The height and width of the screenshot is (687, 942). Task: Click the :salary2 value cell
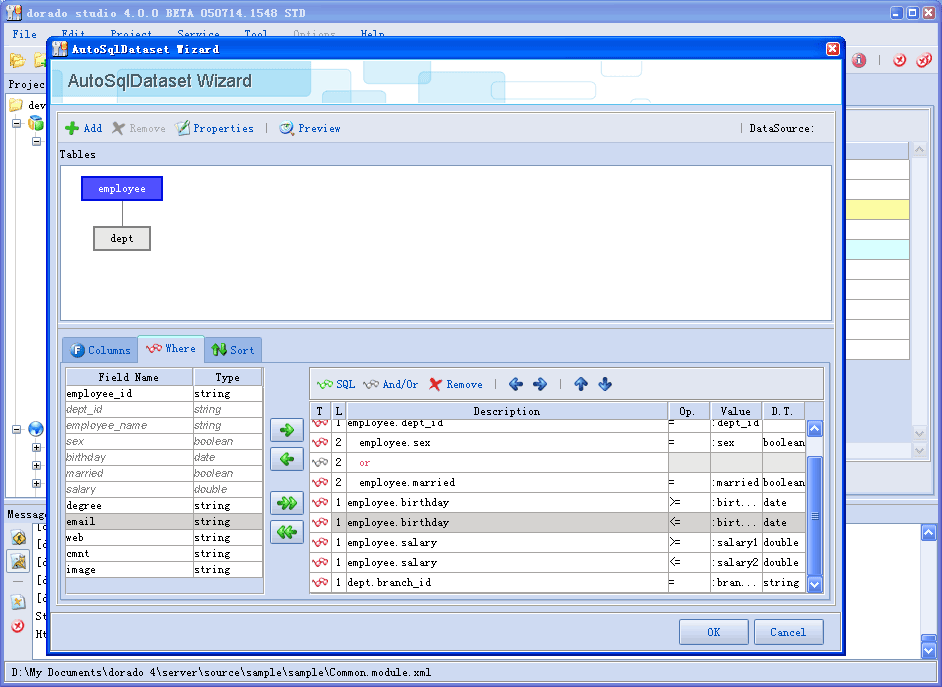click(736, 563)
